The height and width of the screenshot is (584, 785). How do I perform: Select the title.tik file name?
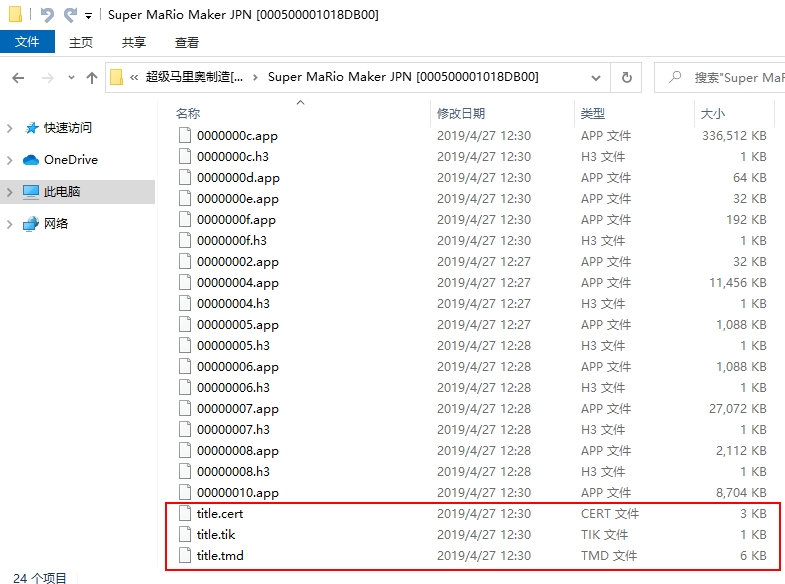(x=216, y=535)
